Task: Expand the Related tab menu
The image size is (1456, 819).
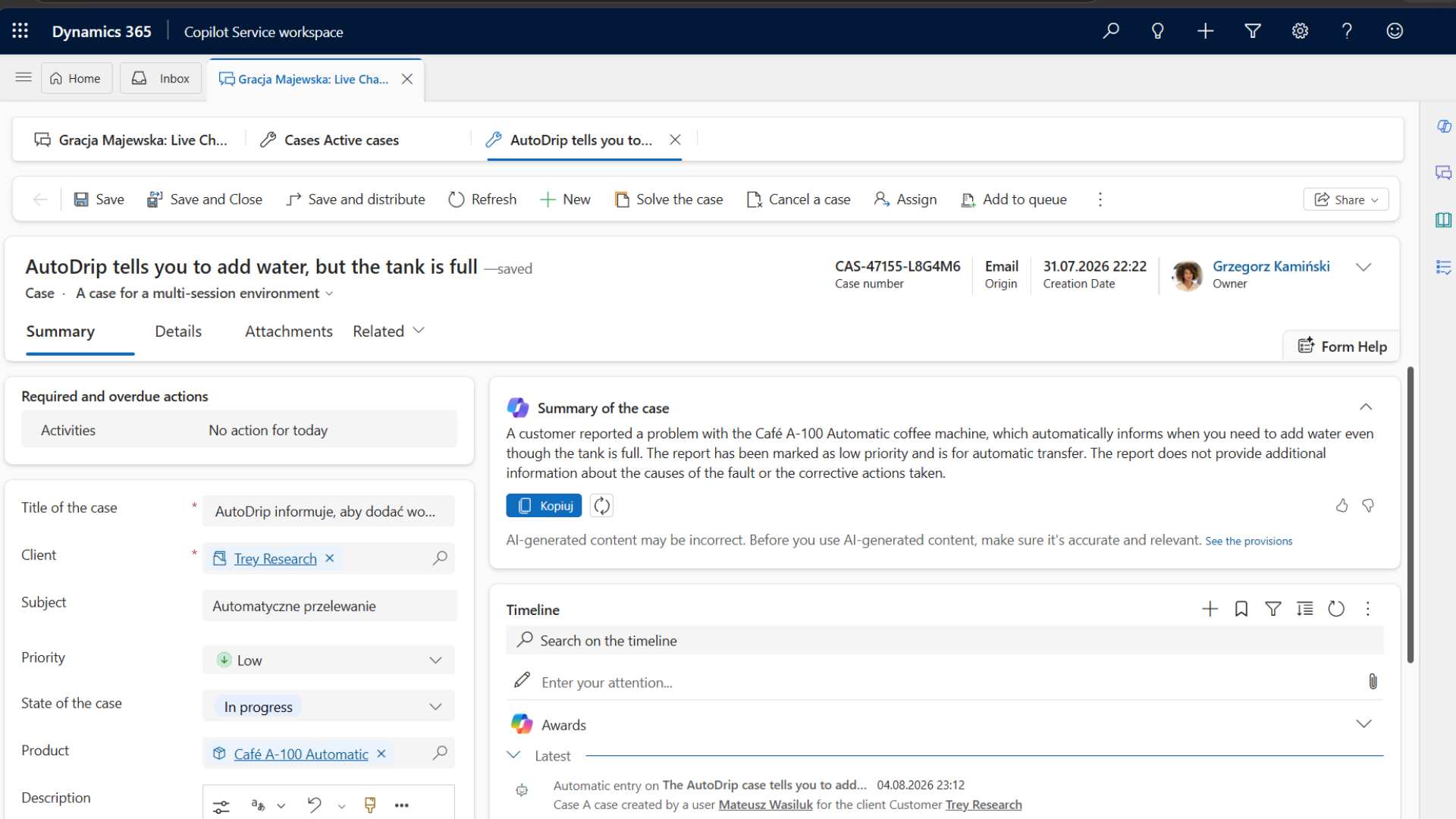Action: [x=388, y=331]
